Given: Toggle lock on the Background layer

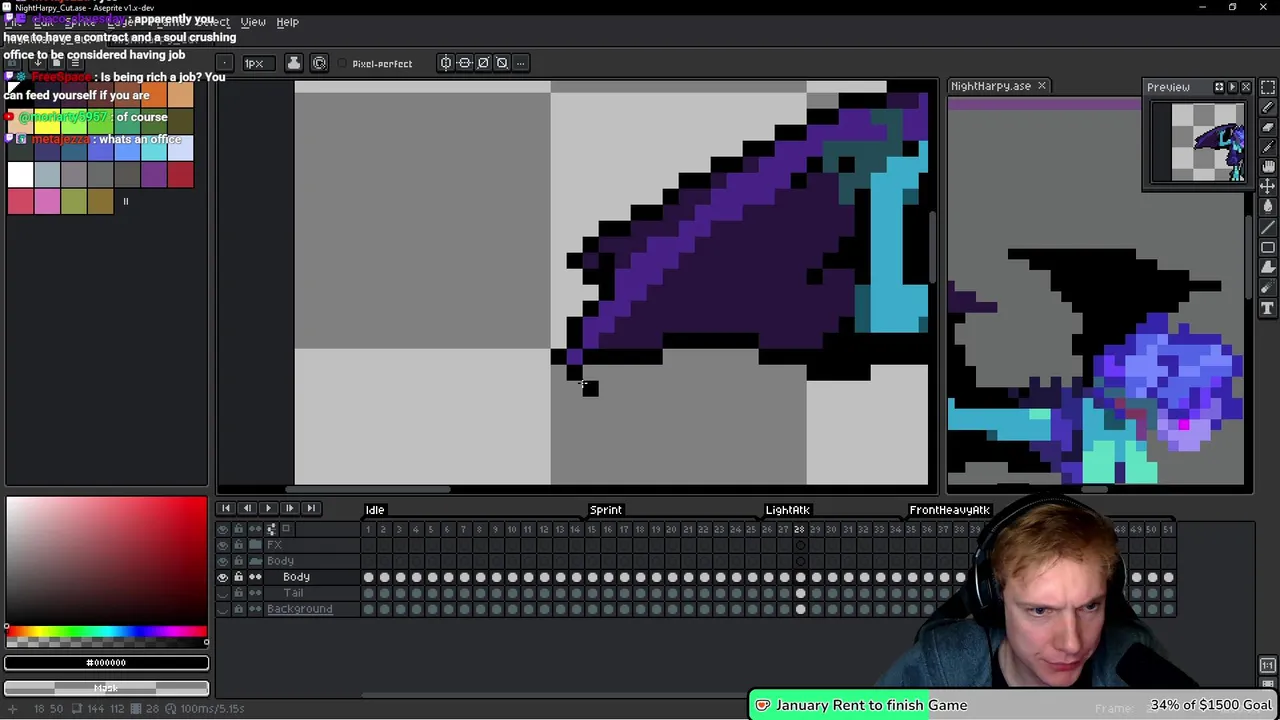Looking at the screenshot, I should pos(238,609).
